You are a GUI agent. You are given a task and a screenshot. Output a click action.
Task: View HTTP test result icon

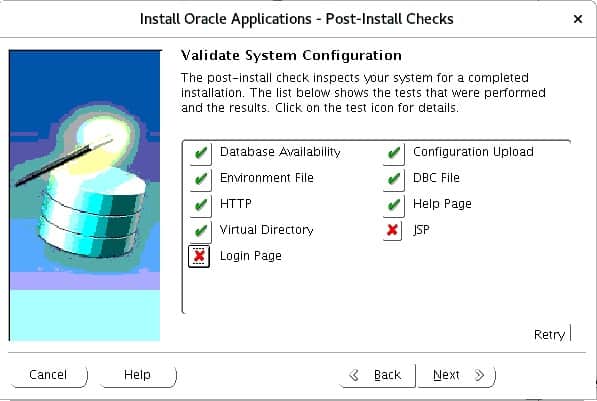(200, 206)
